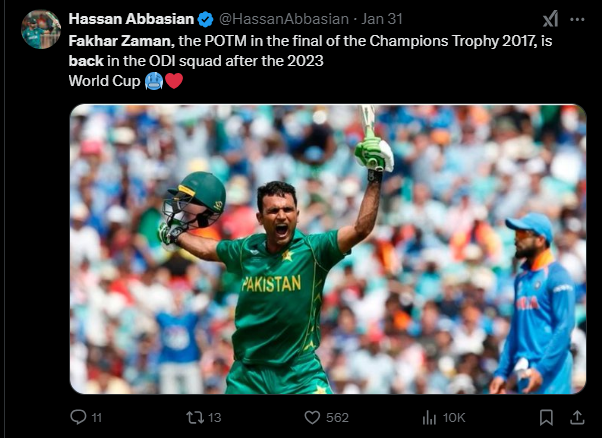Screen dimensions: 602x438
Task: Open the reply comment icon
Action: 78,417
